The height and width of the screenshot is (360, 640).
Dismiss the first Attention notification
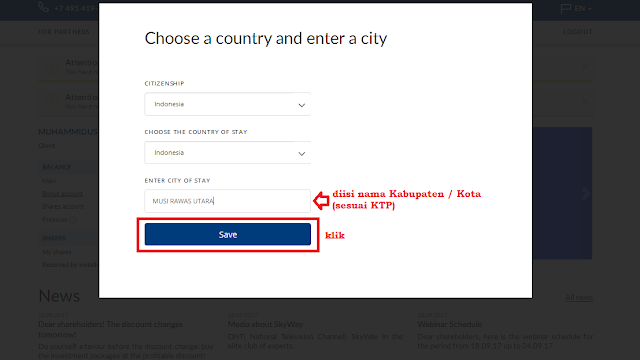(584, 67)
